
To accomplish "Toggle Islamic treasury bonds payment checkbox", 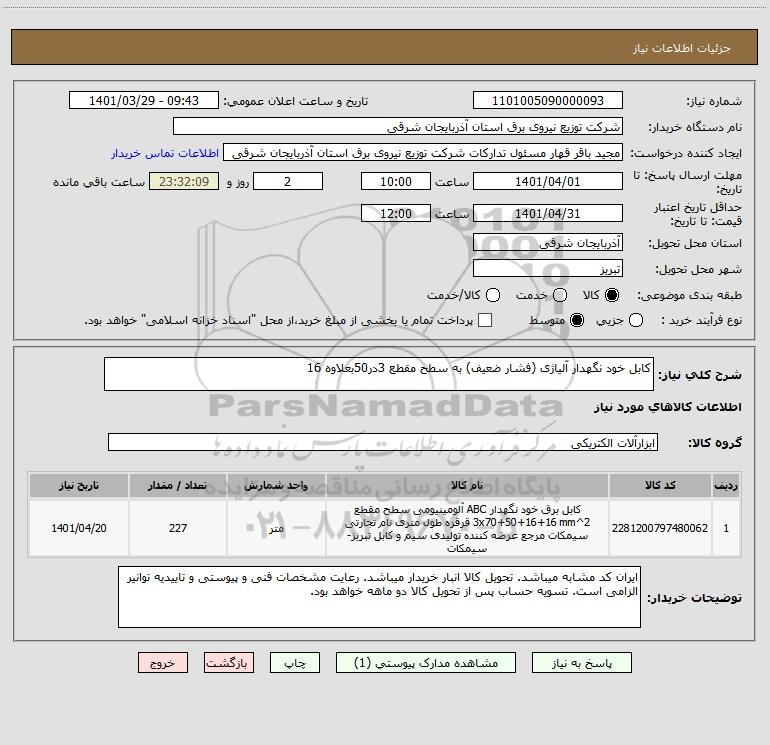I will coord(485,320).
